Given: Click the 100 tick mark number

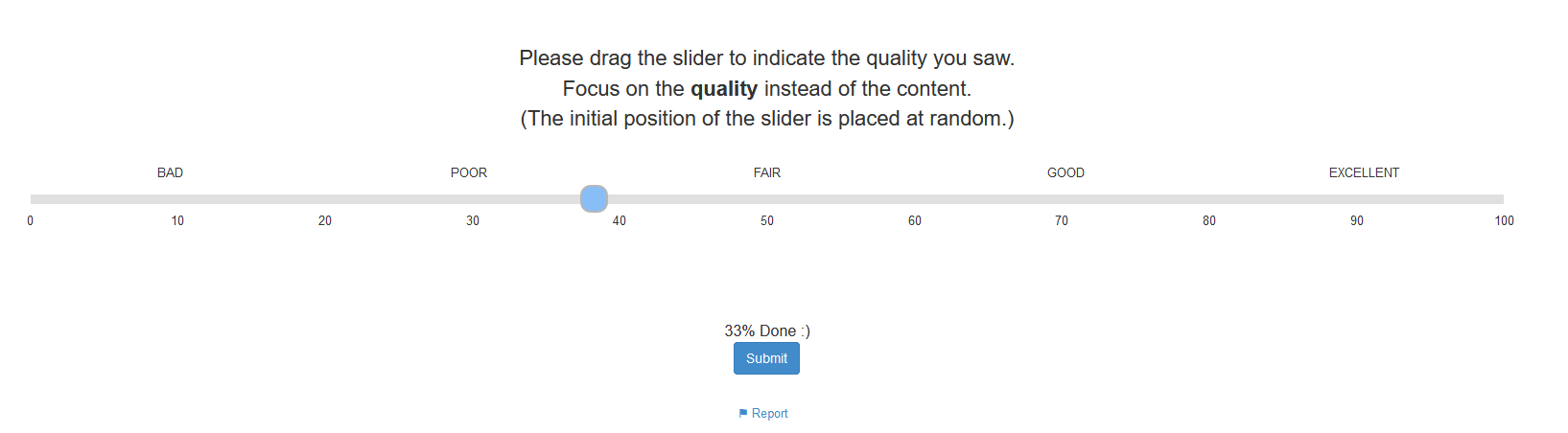Looking at the screenshot, I should tap(1504, 221).
